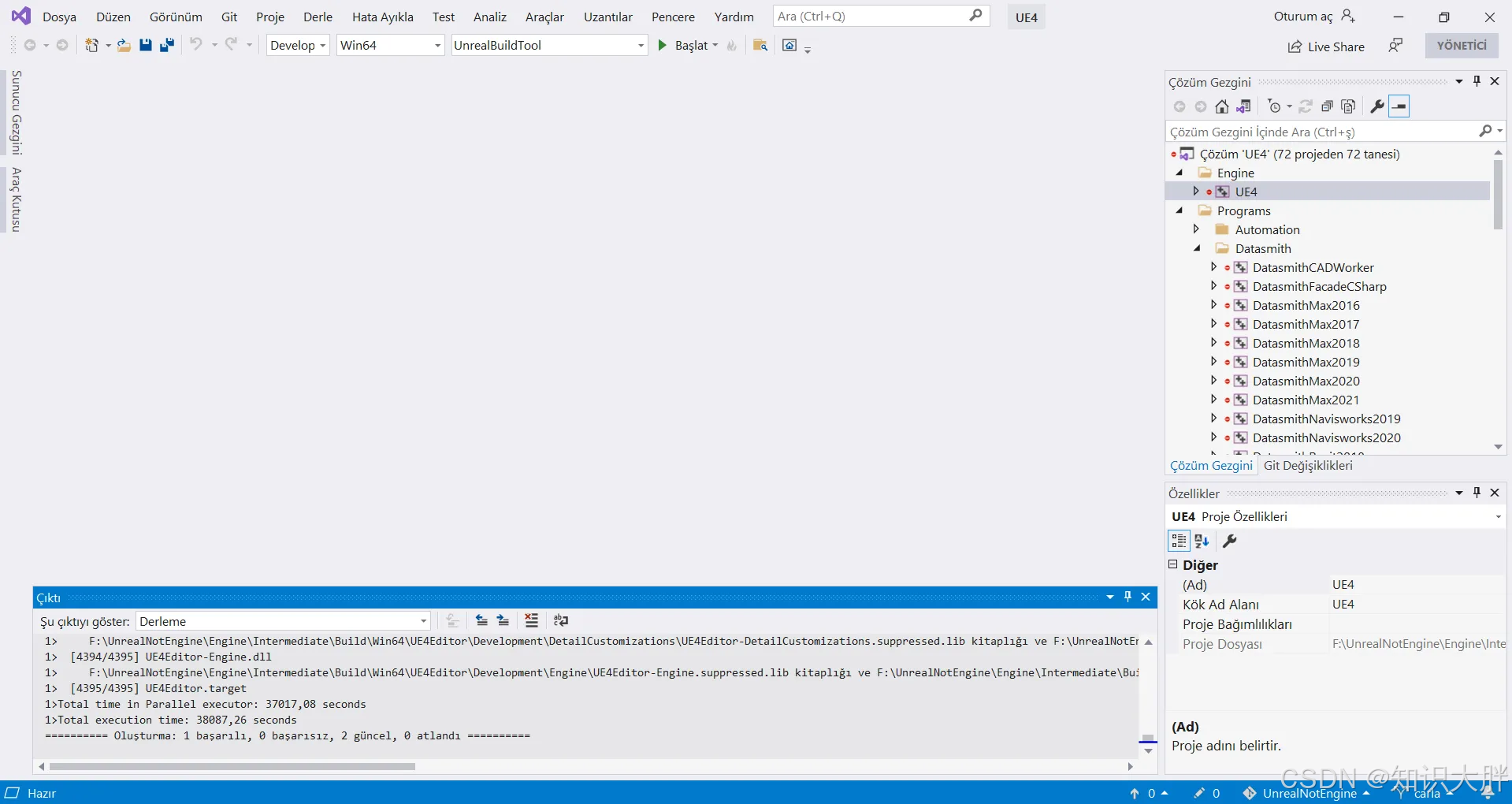Open the Derle menu
Screen dimensions: 1512x804
(318, 17)
